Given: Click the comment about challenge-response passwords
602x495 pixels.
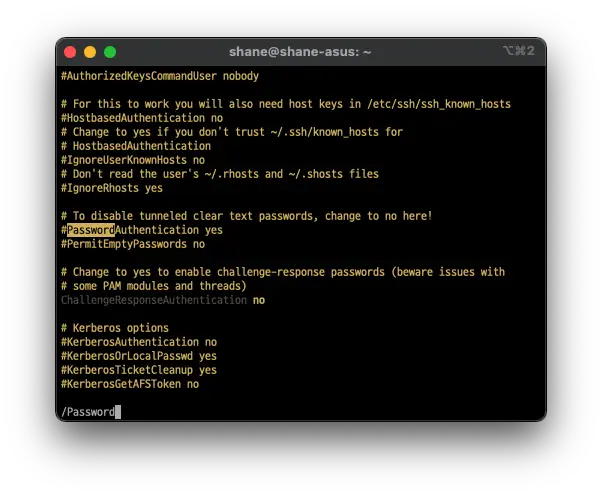Looking at the screenshot, I should point(283,272).
